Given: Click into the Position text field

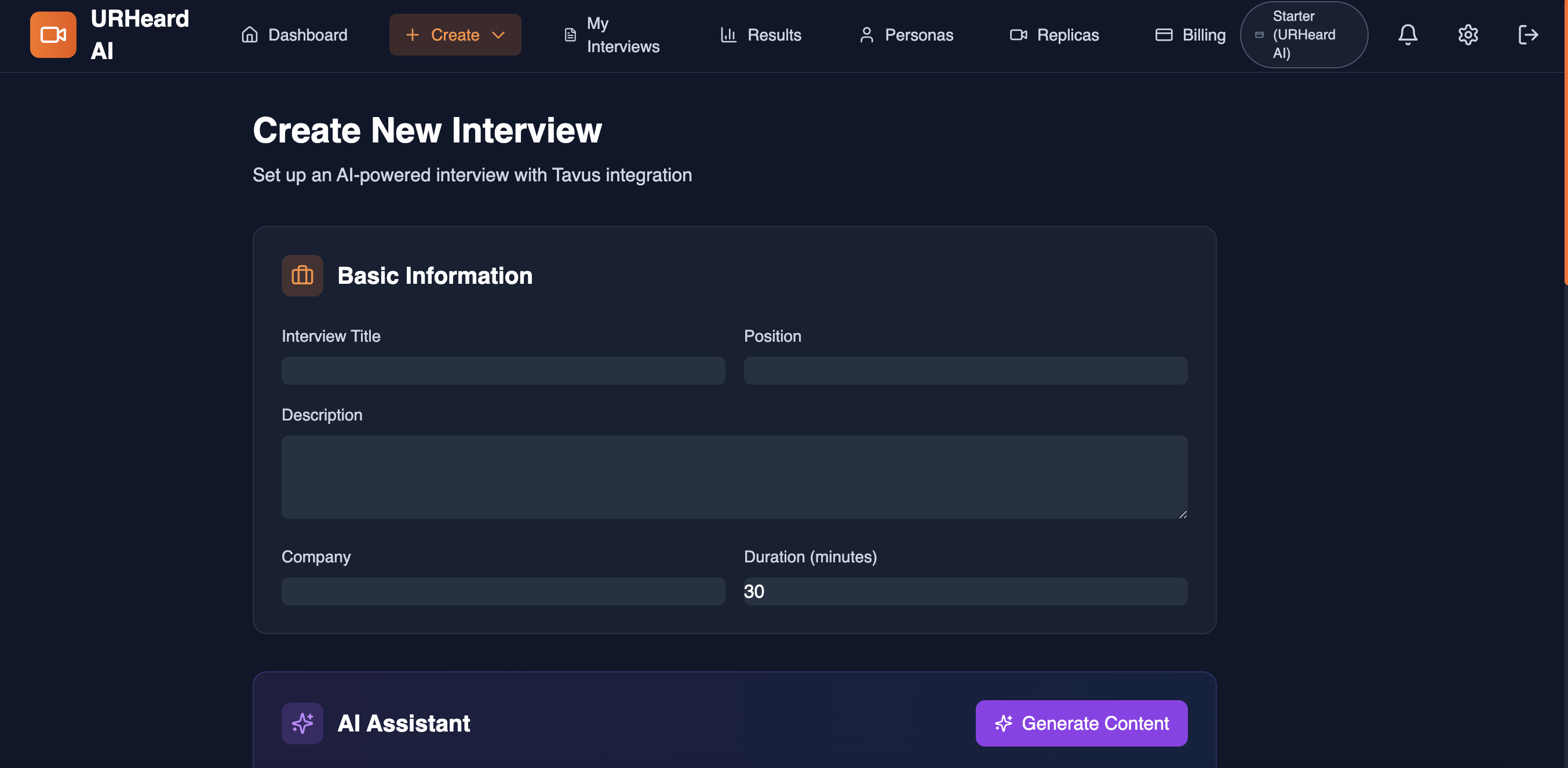Looking at the screenshot, I should click(x=965, y=371).
